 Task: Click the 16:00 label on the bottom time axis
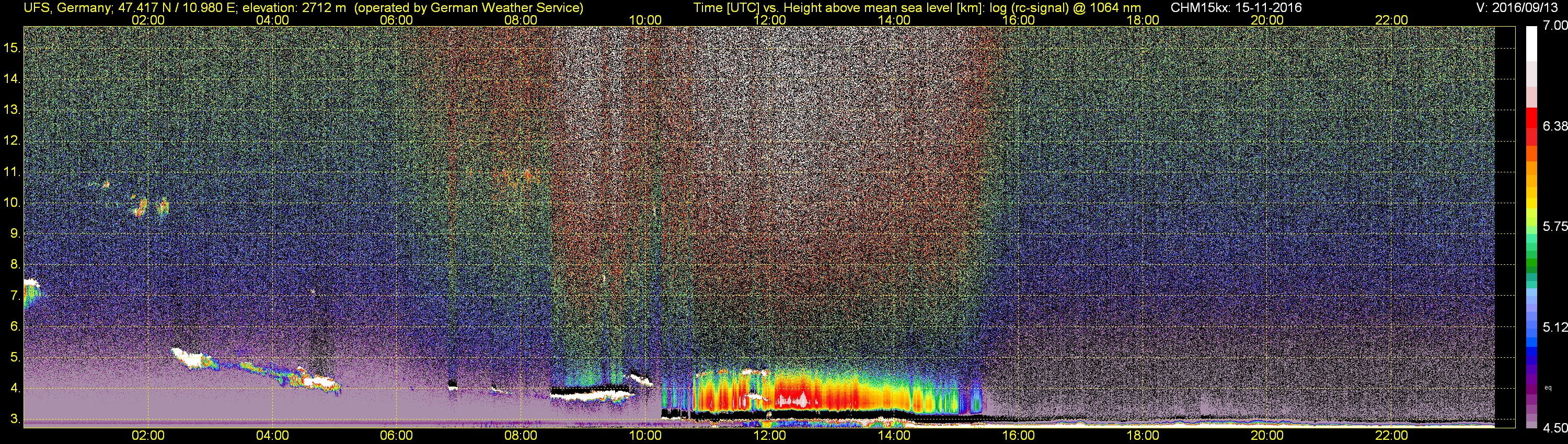[1018, 436]
